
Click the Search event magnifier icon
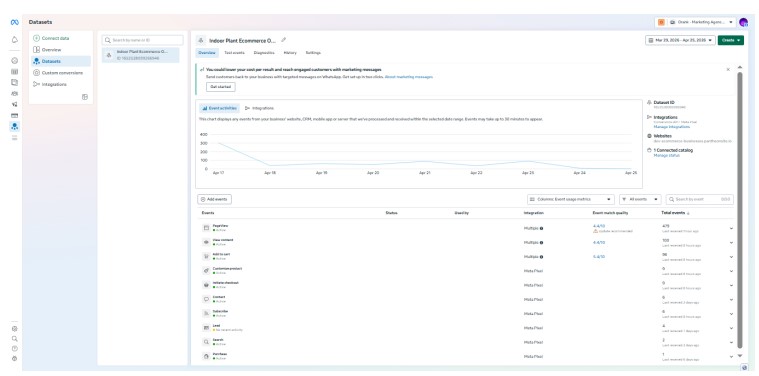tap(206, 342)
